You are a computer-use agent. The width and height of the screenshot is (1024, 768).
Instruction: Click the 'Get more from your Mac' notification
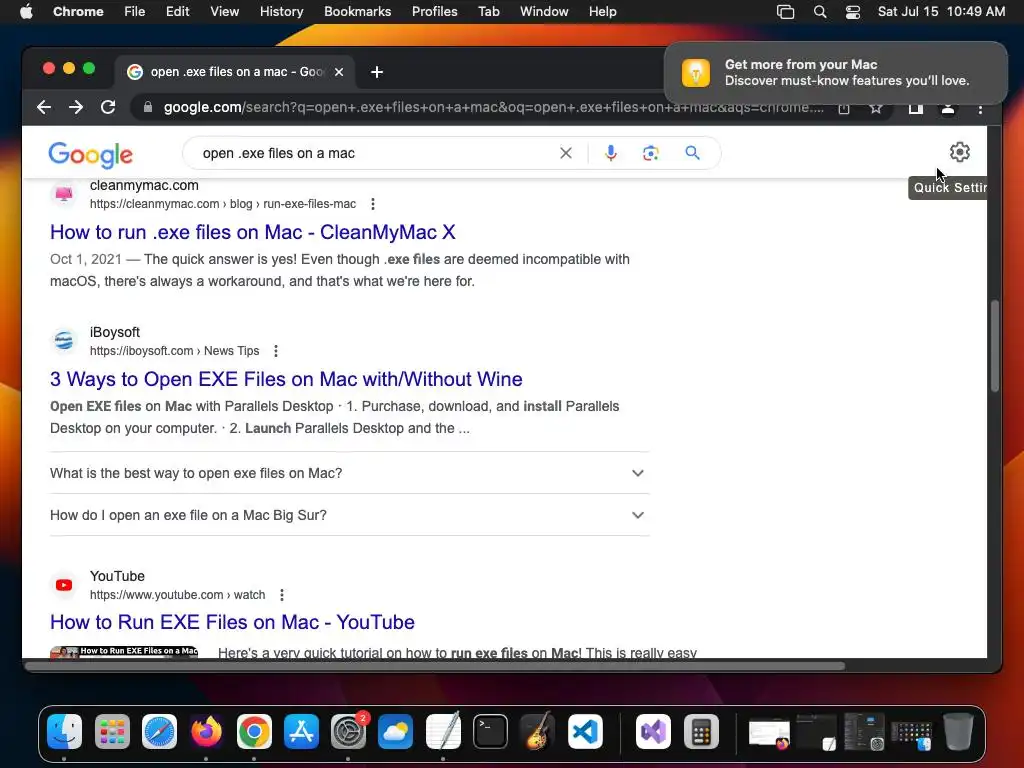835,72
